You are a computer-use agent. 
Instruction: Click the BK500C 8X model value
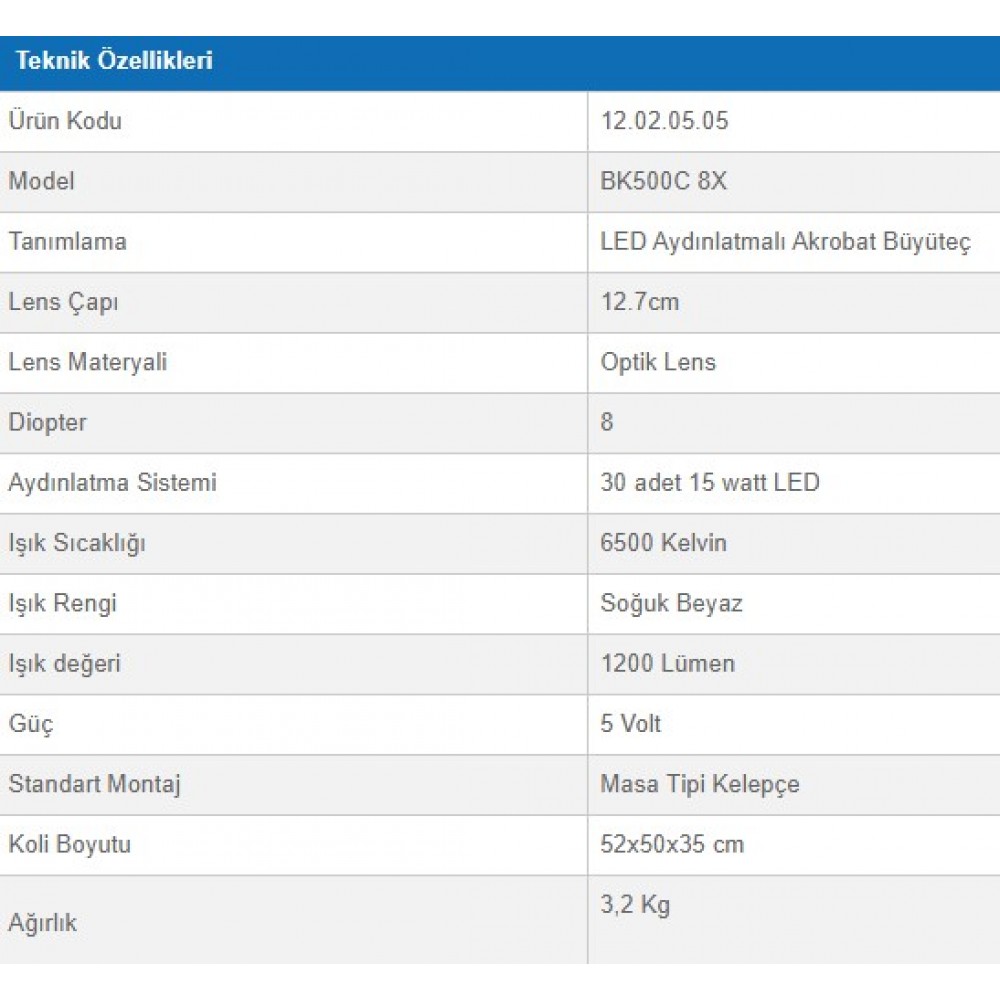click(663, 181)
